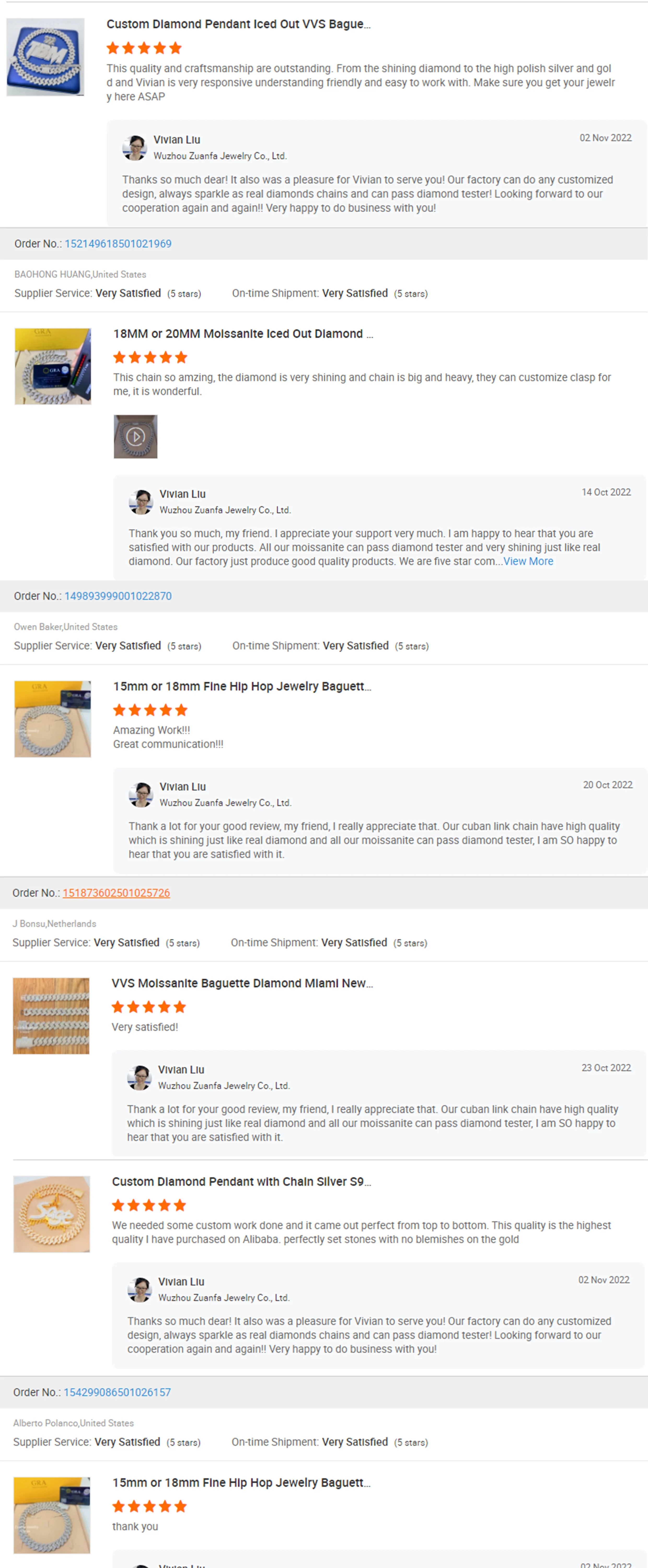
Task: Expand the reply with View More
Action: pos(528,561)
